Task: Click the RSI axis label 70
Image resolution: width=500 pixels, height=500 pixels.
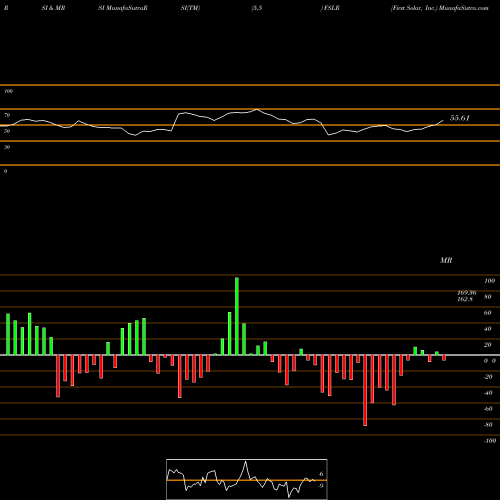Action: pos(7,115)
